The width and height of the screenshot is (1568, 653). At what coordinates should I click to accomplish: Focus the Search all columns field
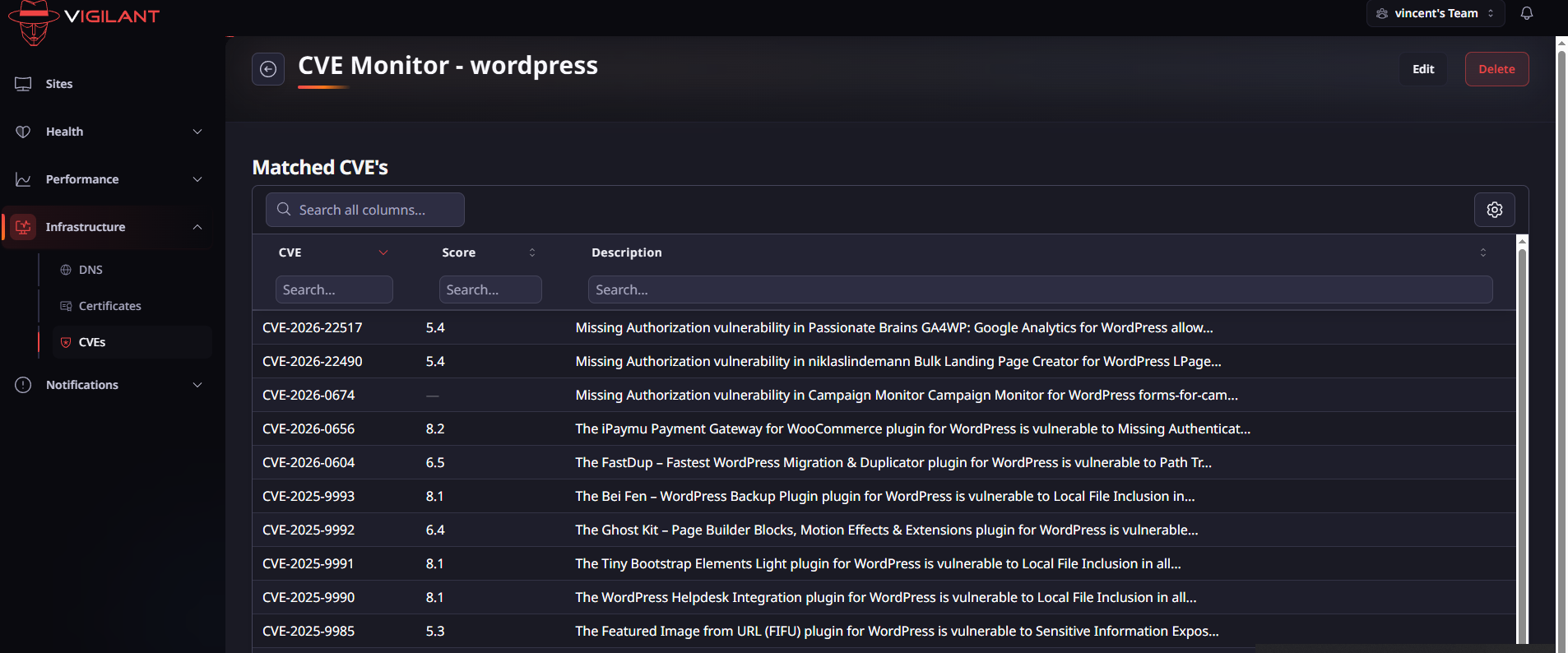[x=365, y=210]
